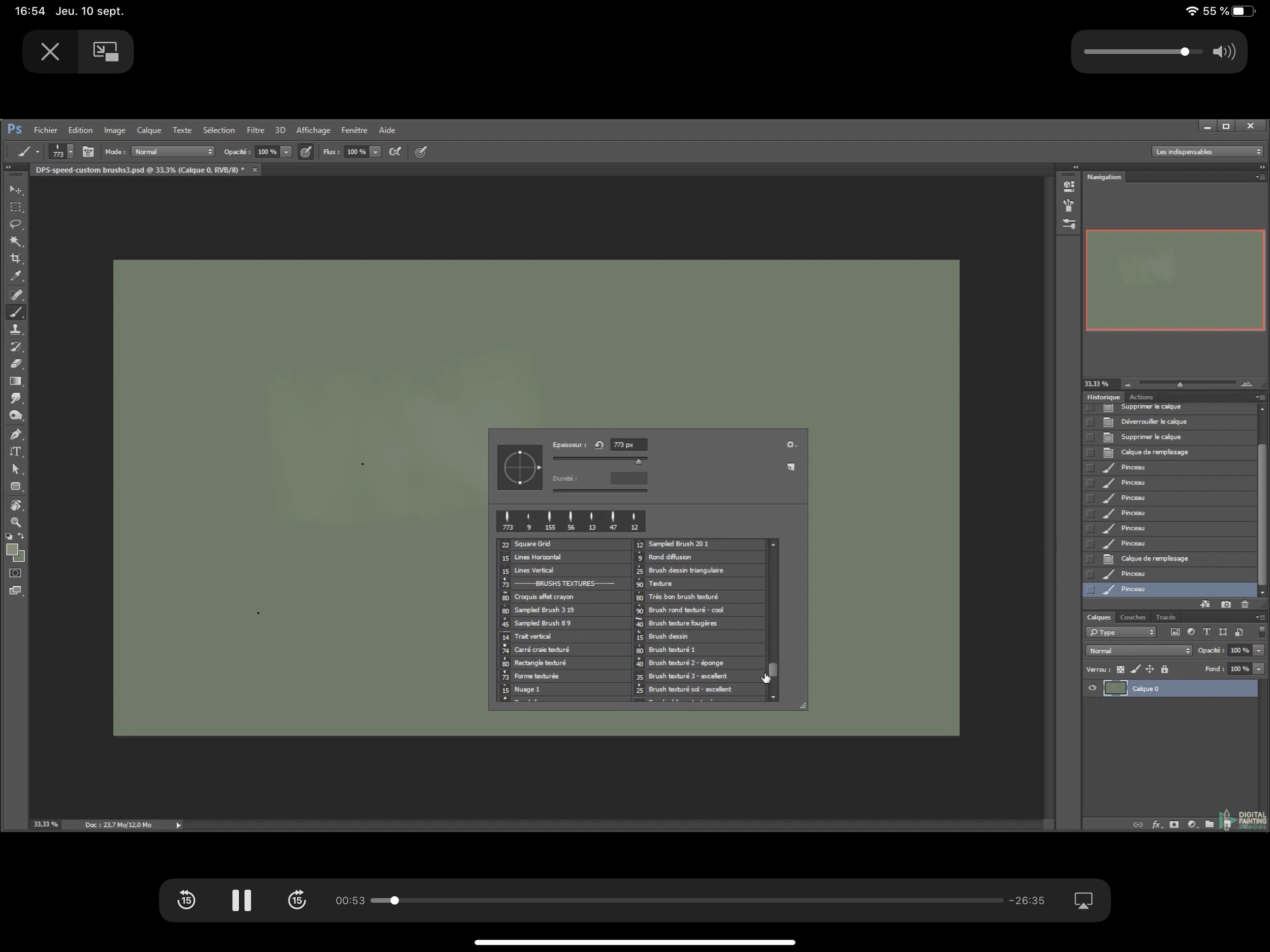The width and height of the screenshot is (1270, 952).
Task: Select the Eyedropper tool
Action: [16, 276]
